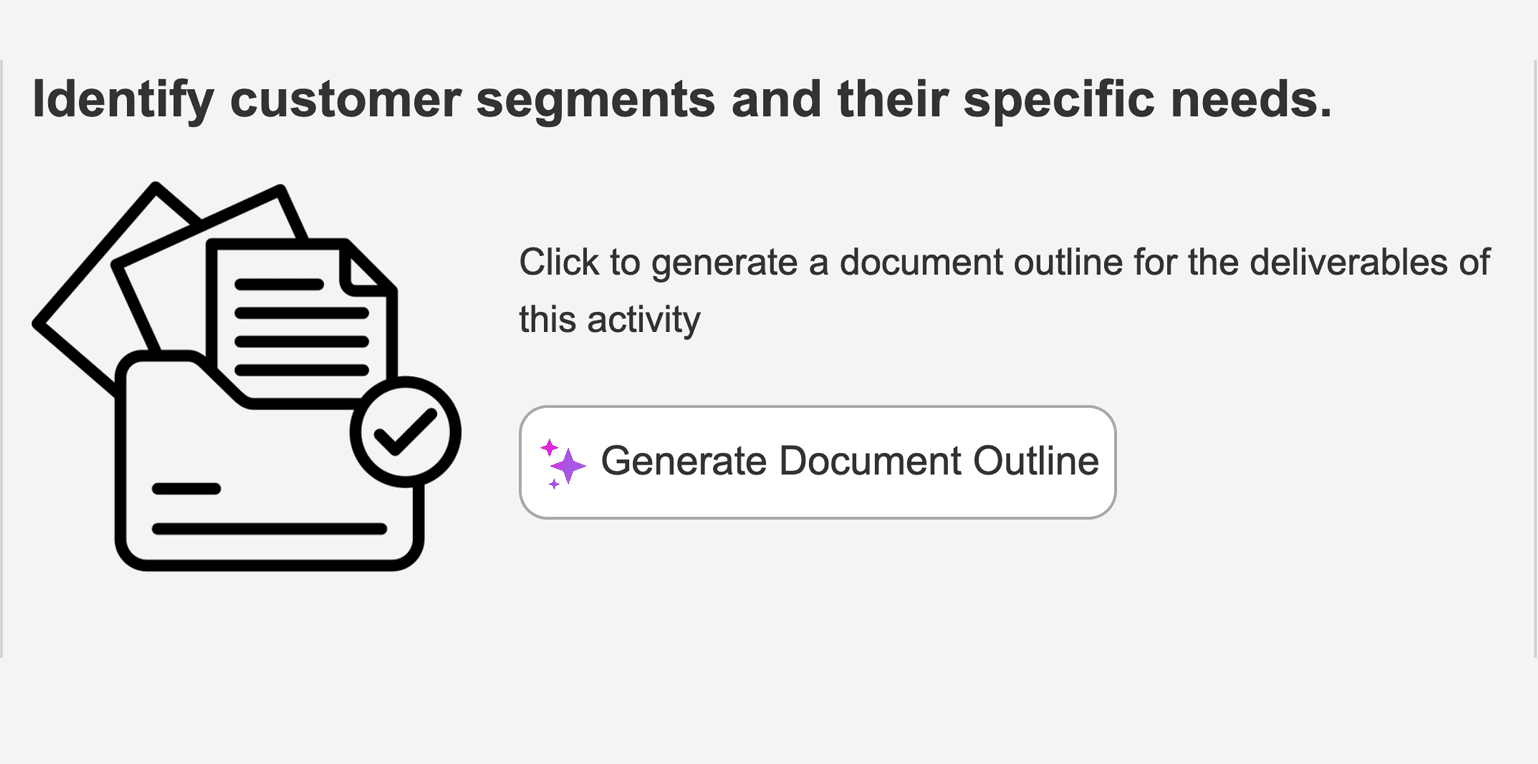Click the small pink sparkle star

[549, 447]
